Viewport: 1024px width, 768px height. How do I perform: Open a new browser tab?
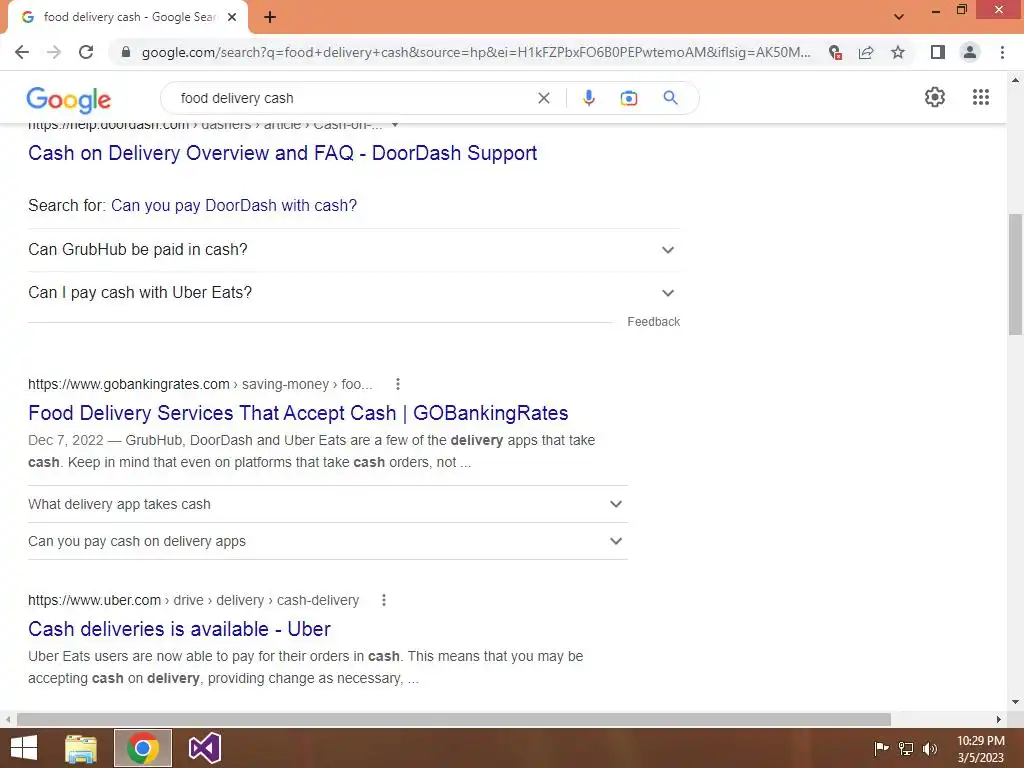[270, 17]
